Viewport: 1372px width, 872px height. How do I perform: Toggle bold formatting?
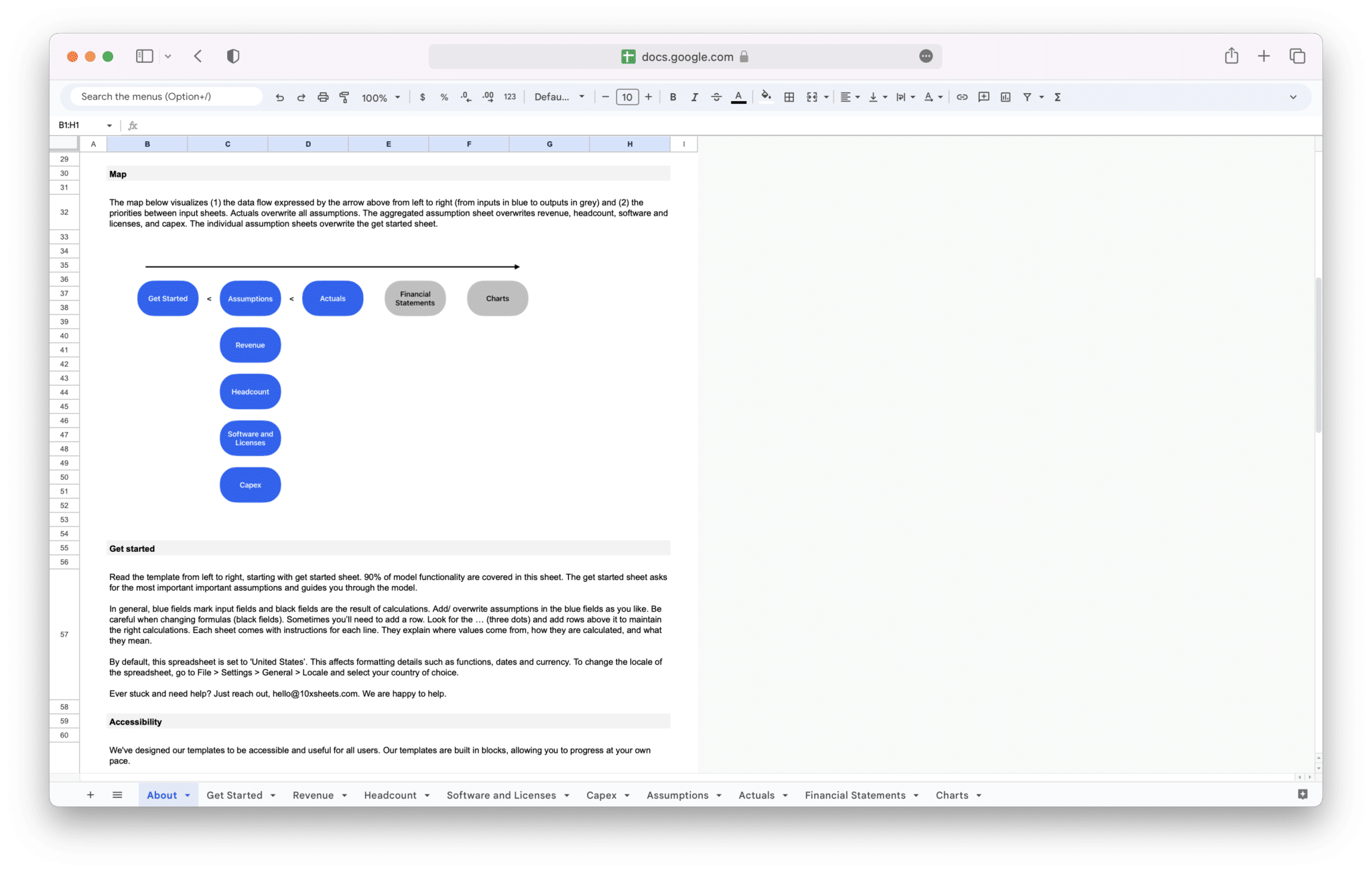pyautogui.click(x=673, y=96)
